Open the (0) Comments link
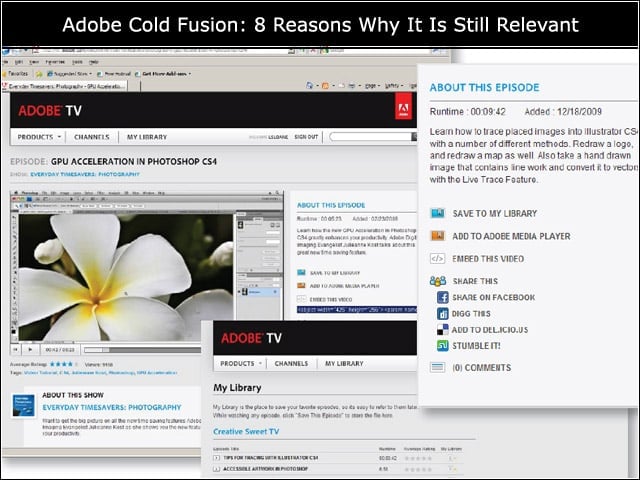This screenshot has height=480, width=640. pyautogui.click(x=482, y=367)
